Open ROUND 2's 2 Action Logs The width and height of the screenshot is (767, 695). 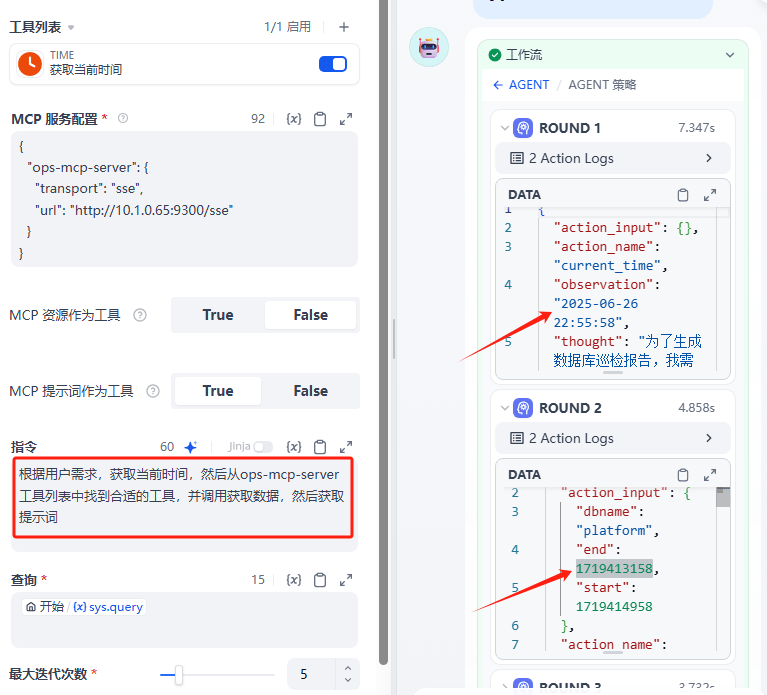(x=612, y=438)
